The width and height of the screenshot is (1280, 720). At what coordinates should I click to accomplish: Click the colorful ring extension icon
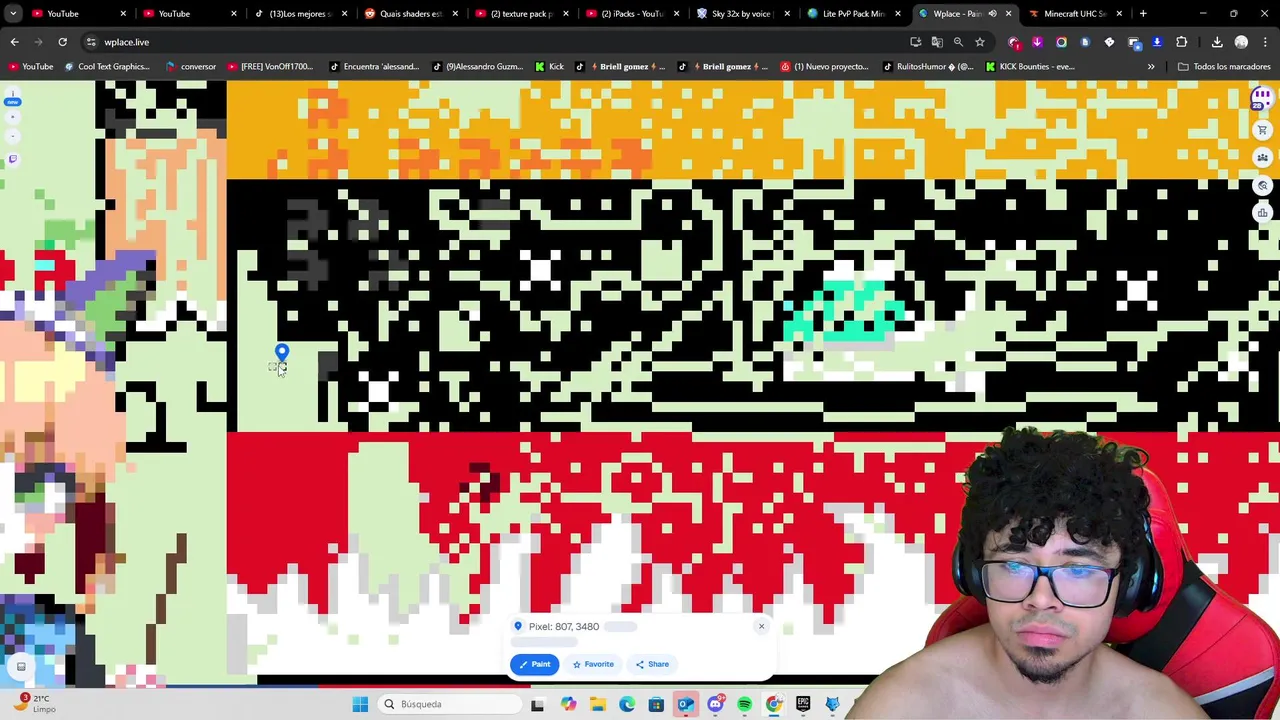(x=1061, y=42)
